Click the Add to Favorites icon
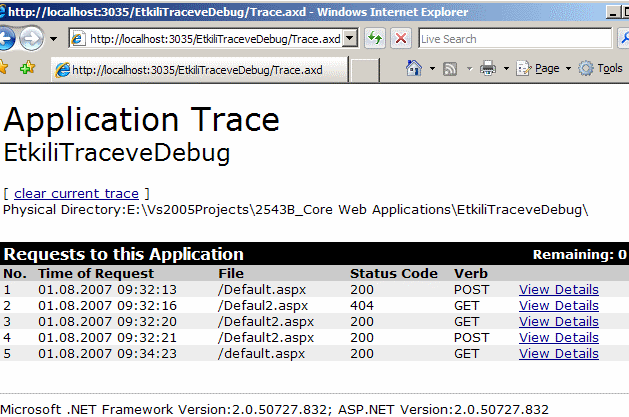629x417 pixels. tap(28, 69)
